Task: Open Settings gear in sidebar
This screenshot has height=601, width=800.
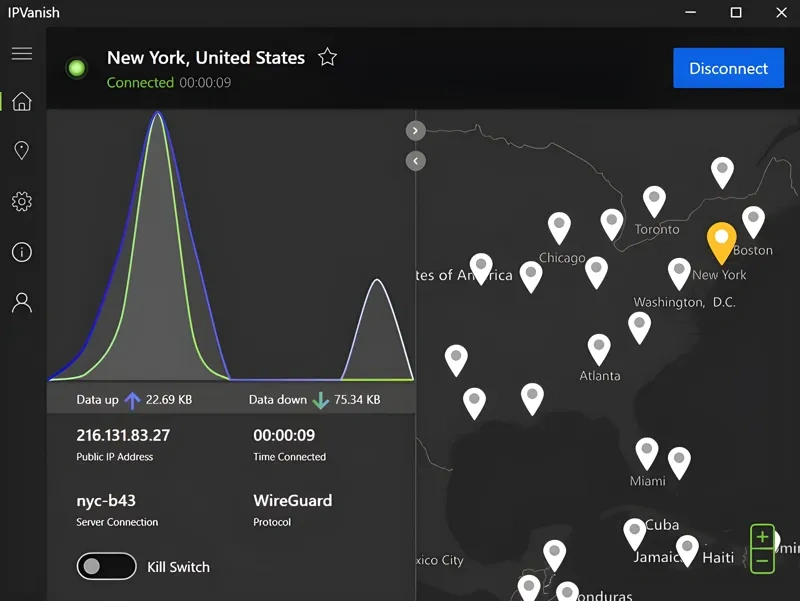Action: click(x=22, y=202)
